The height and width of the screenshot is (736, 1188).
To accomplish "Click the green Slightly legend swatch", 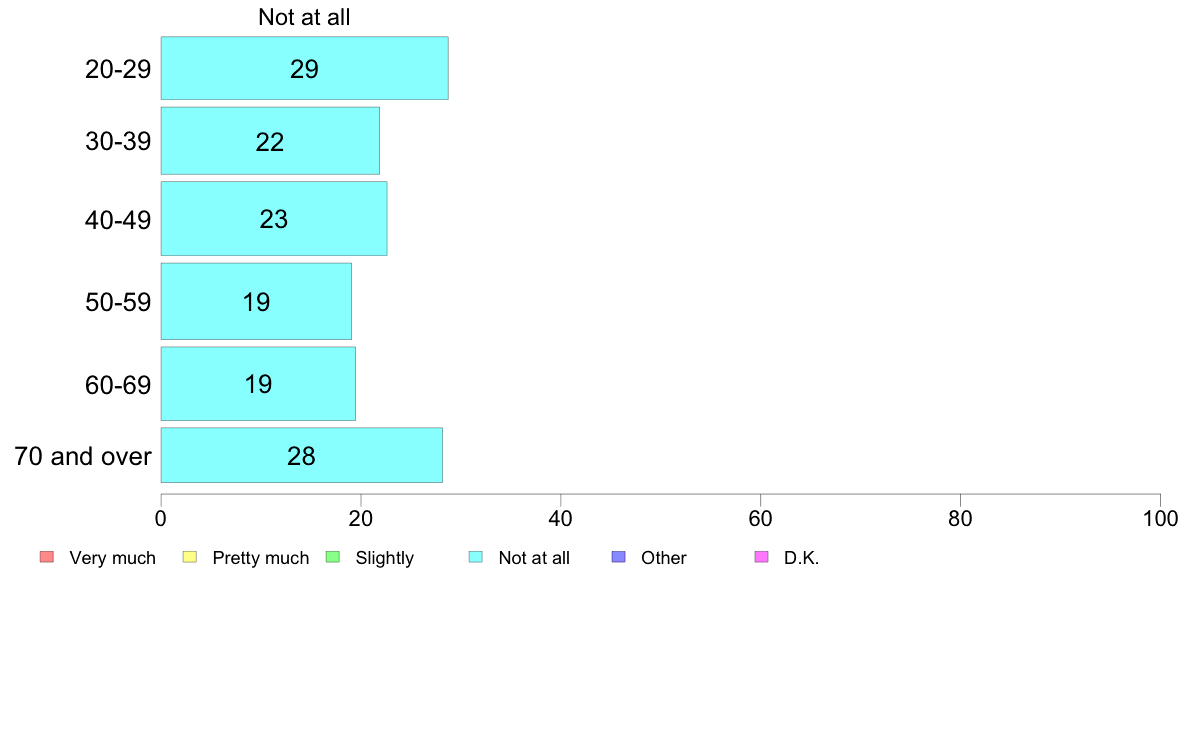I will 333,557.
